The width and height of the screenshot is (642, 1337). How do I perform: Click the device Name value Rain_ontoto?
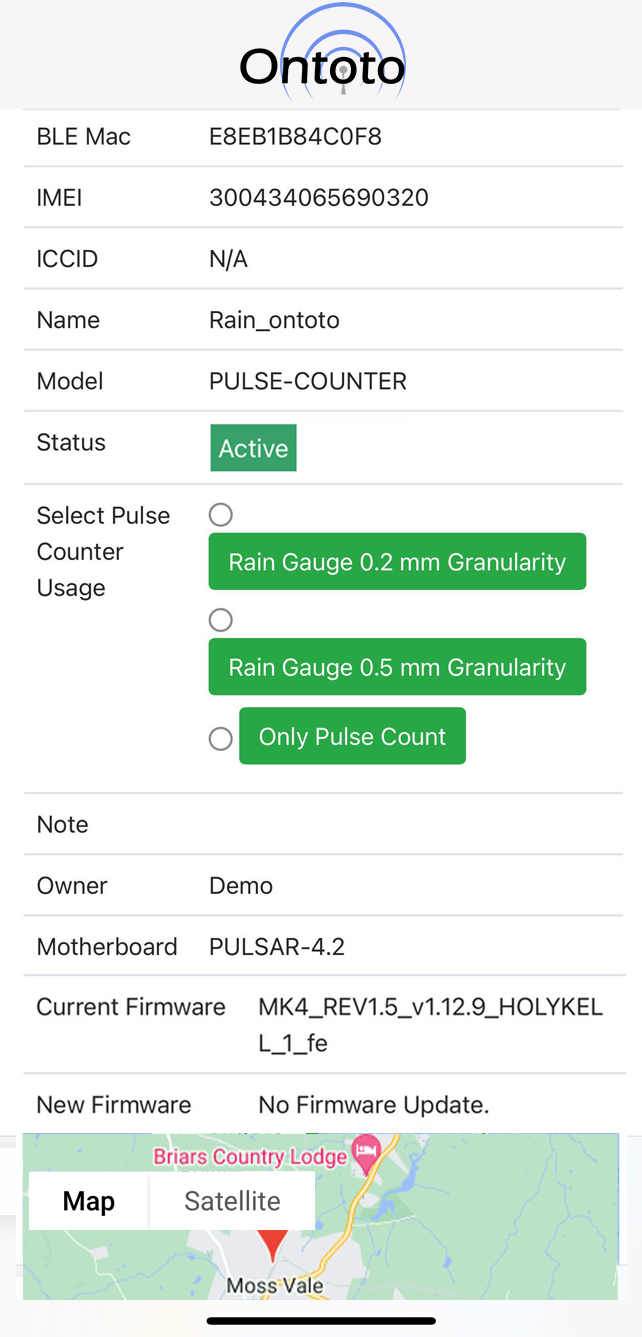(273, 320)
